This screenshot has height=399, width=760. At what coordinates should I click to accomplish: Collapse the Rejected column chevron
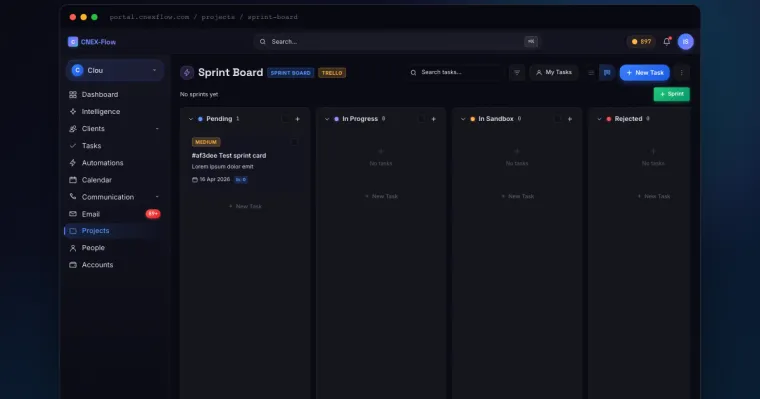coord(600,119)
